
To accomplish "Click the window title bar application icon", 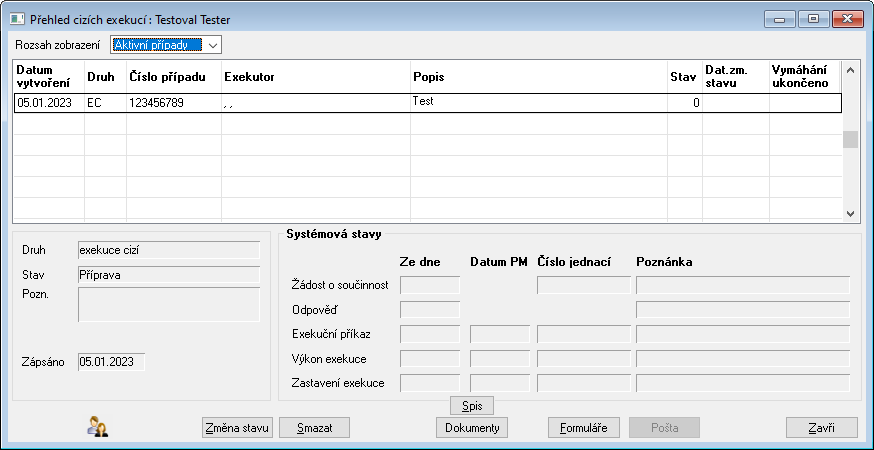I will (x=17, y=20).
